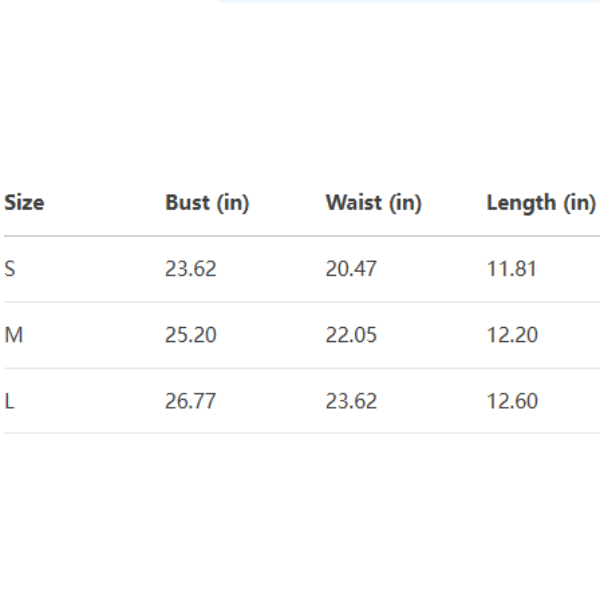Click the length value 12.20
Image resolution: width=600 pixels, height=600 pixels.
click(x=512, y=335)
